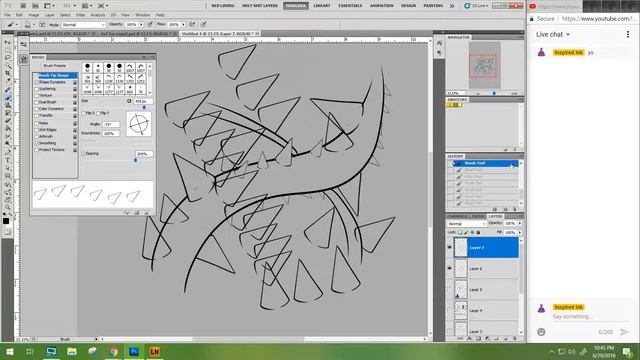This screenshot has height=360, width=640.
Task: Click the brush Size slider handle
Action: point(144,107)
